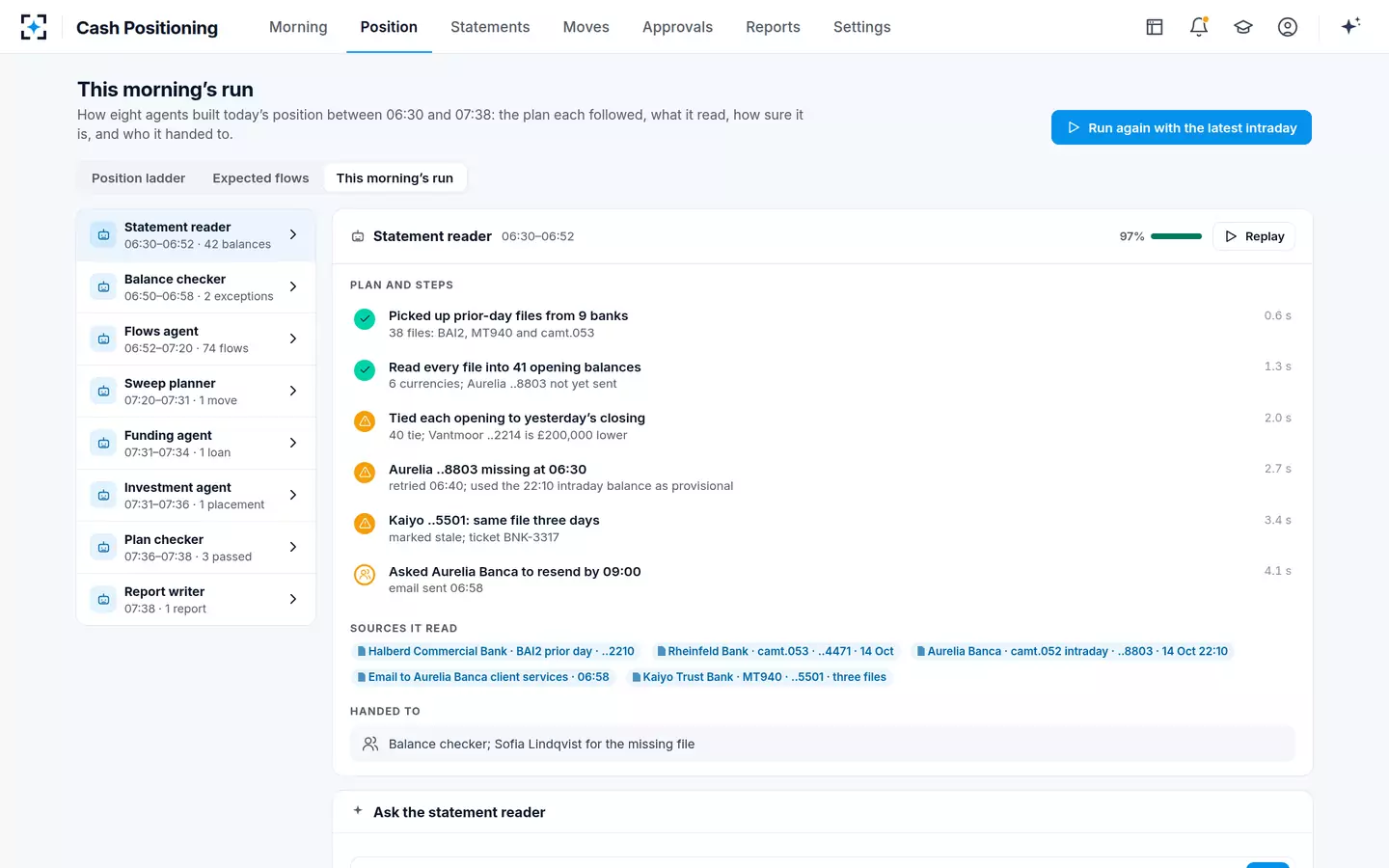Open the Statements nav tab
The image size is (1389, 868).
pyautogui.click(x=490, y=27)
